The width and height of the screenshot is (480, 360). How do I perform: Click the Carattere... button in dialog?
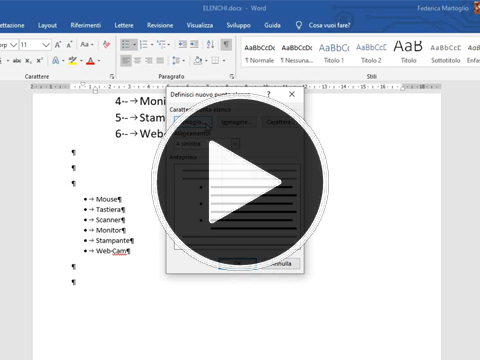pos(280,122)
